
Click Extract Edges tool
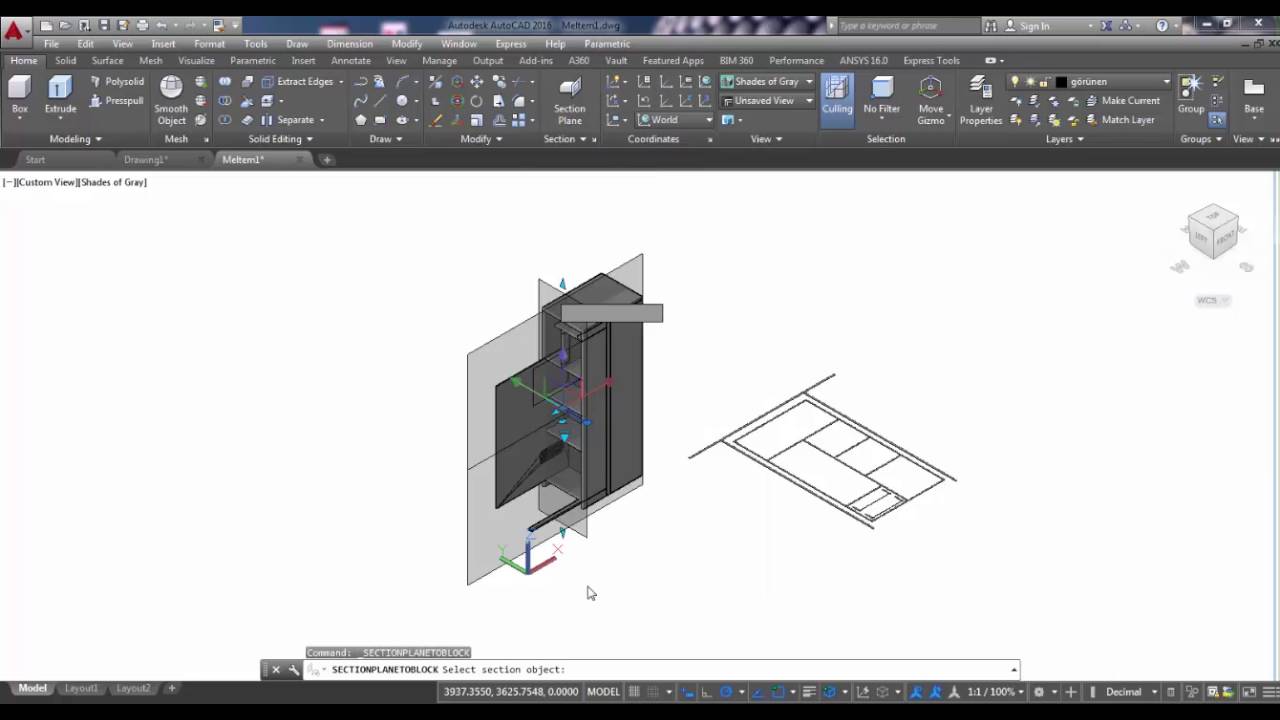[x=299, y=82]
